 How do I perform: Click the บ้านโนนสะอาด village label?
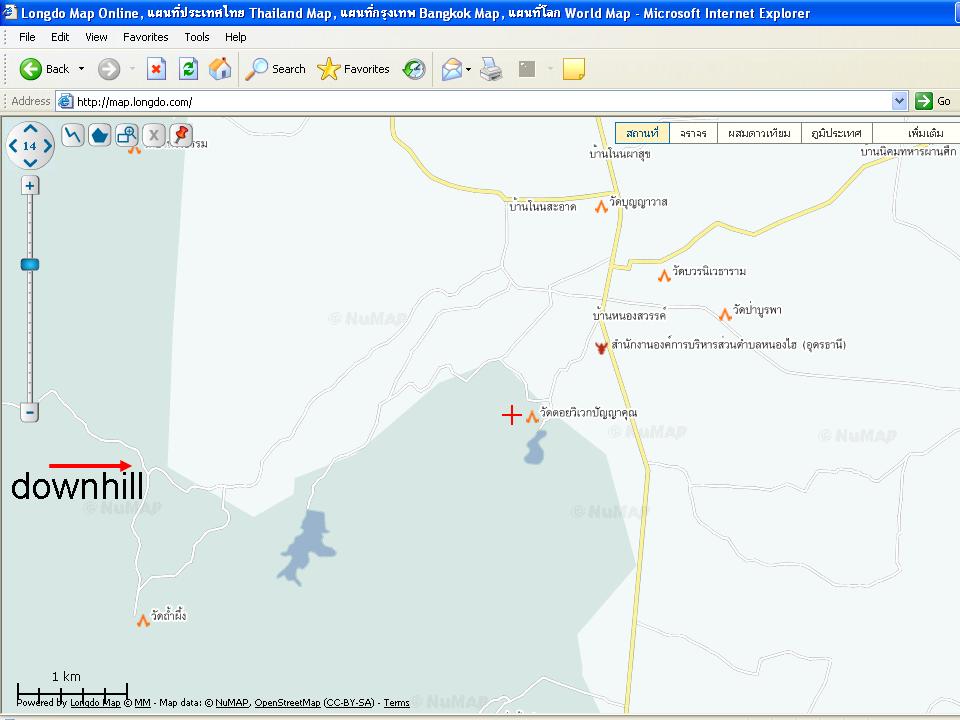click(x=542, y=206)
